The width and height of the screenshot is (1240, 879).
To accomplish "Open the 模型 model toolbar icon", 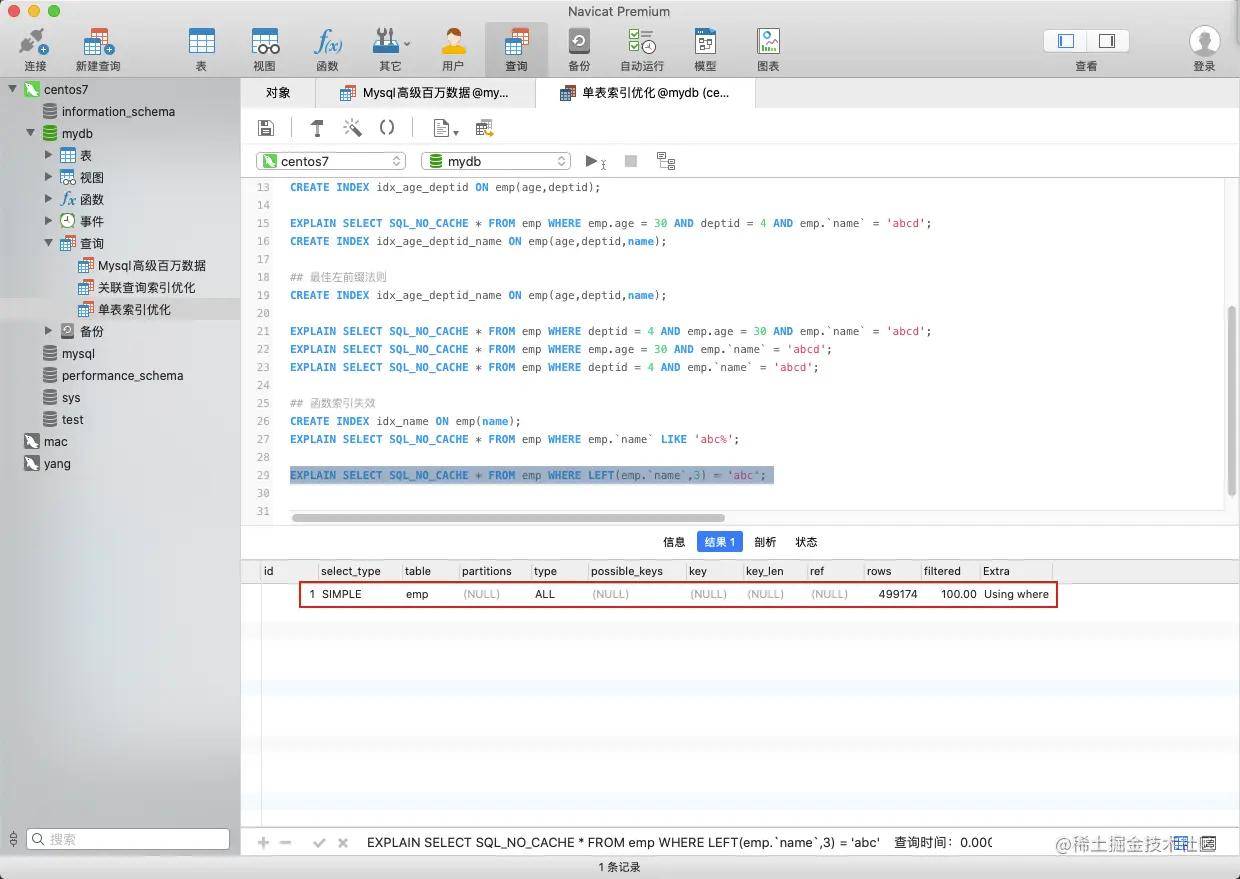I will (x=705, y=49).
